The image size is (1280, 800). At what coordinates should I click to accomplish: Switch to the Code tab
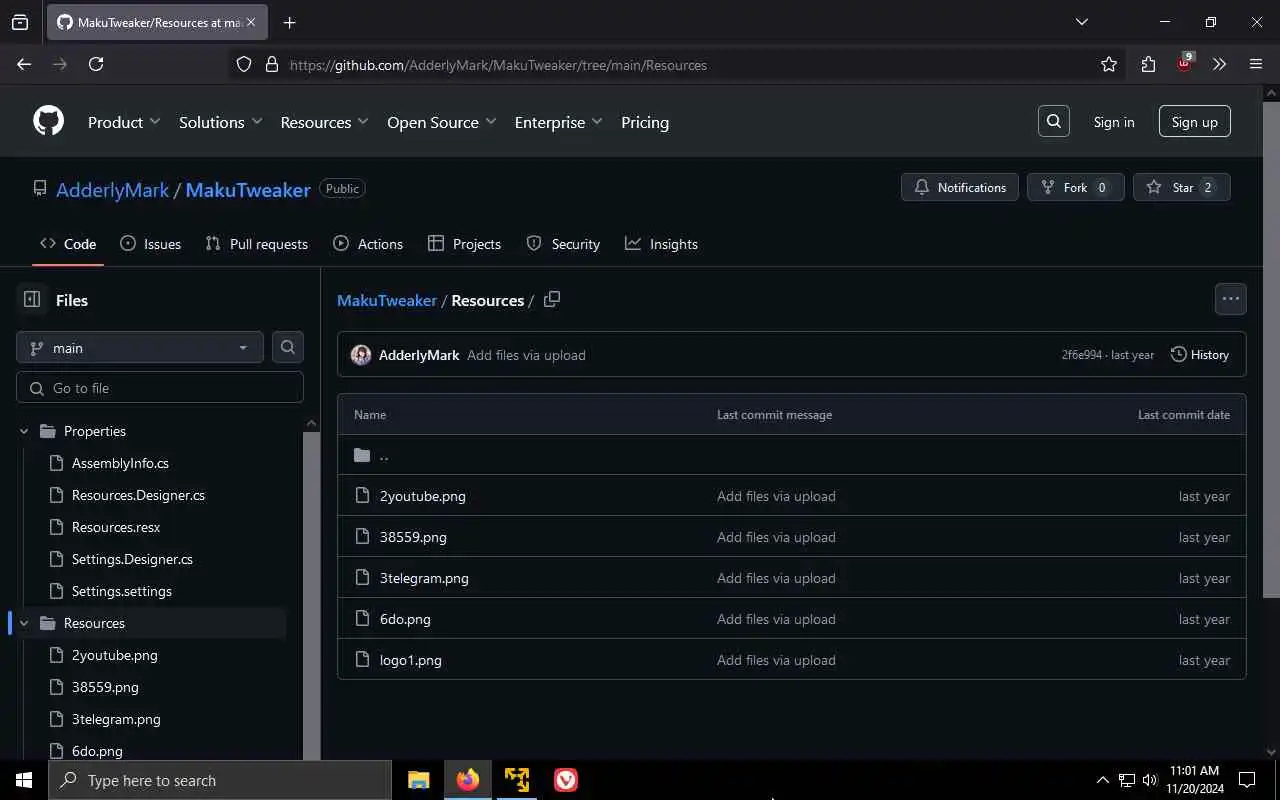[x=68, y=244]
